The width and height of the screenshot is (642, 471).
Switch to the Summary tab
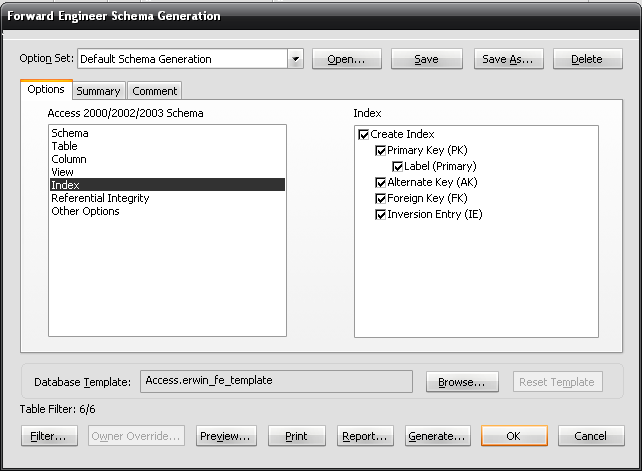pyautogui.click(x=98, y=91)
